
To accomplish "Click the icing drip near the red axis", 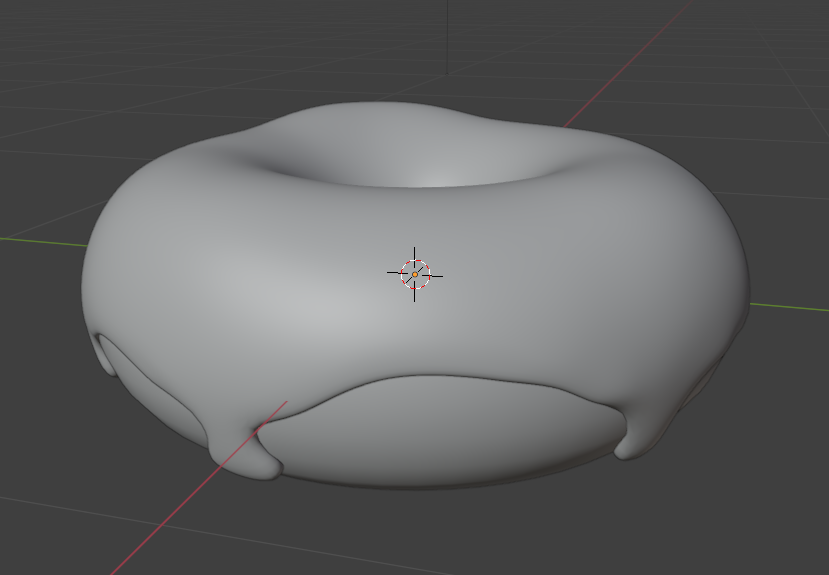I will tap(244, 453).
